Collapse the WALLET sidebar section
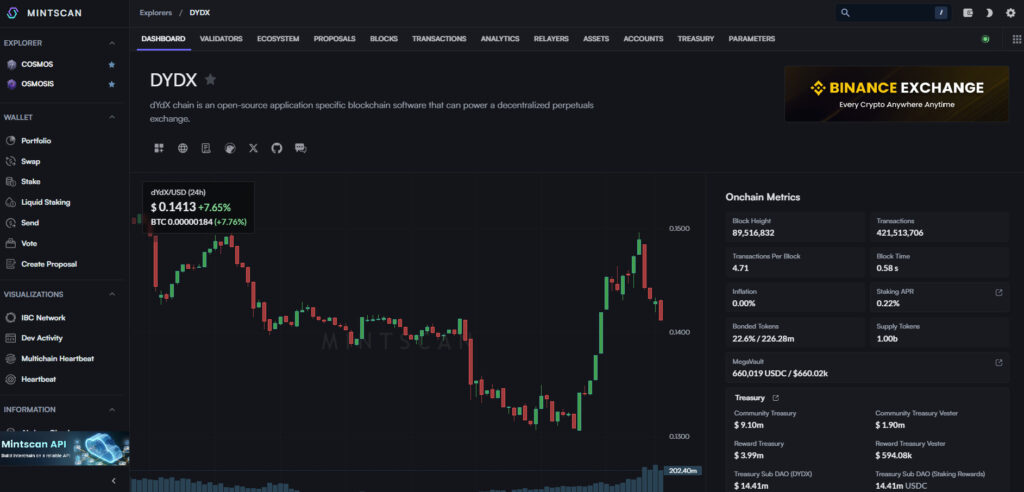 click(x=112, y=118)
